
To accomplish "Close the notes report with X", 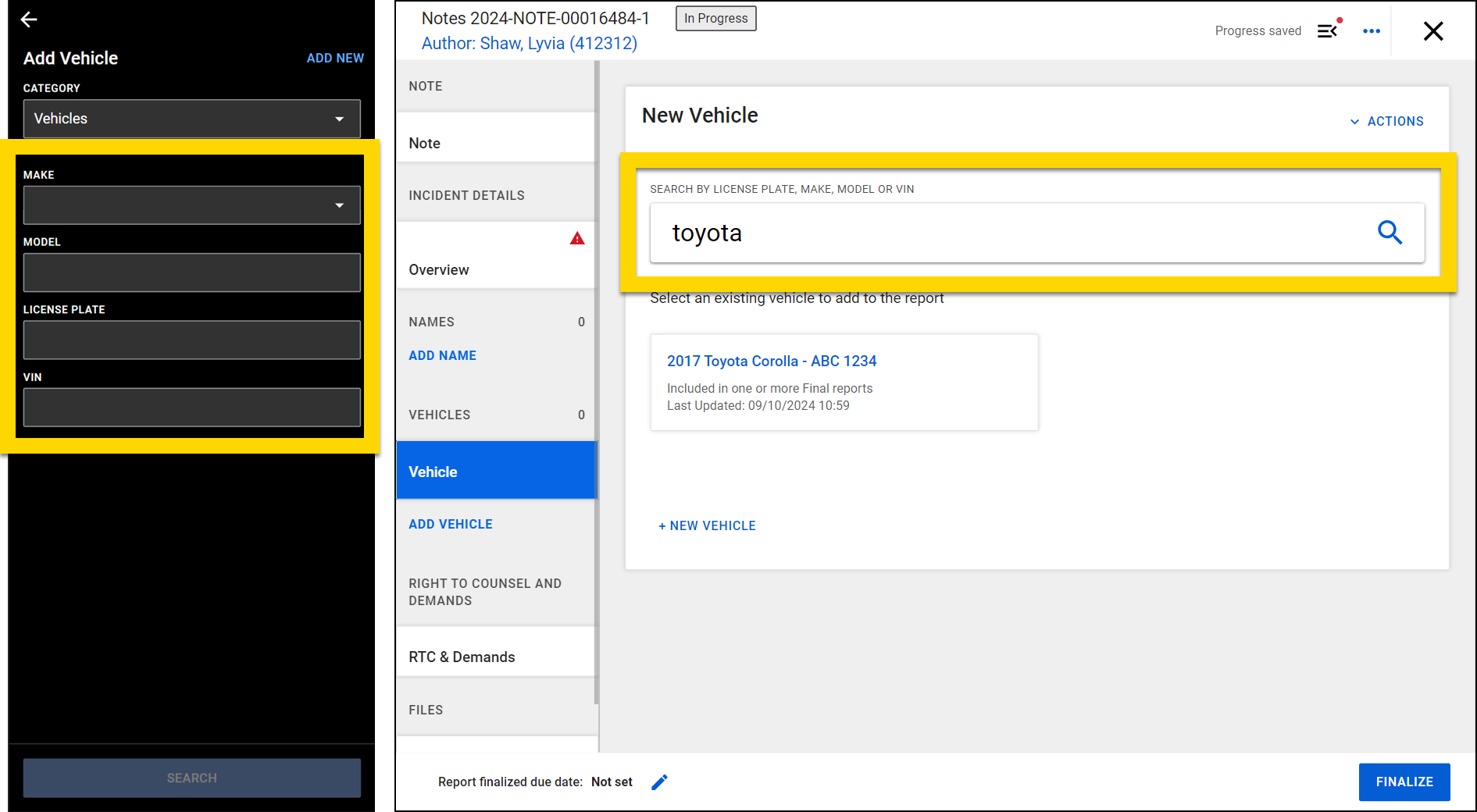I will 1432,31.
